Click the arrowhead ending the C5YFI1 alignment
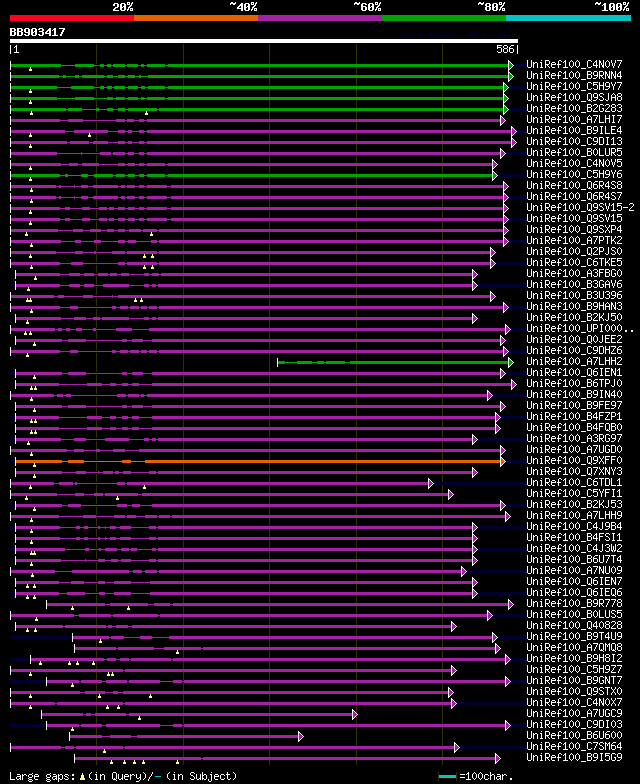Viewport: 640px width, 784px height. pyautogui.click(x=451, y=494)
